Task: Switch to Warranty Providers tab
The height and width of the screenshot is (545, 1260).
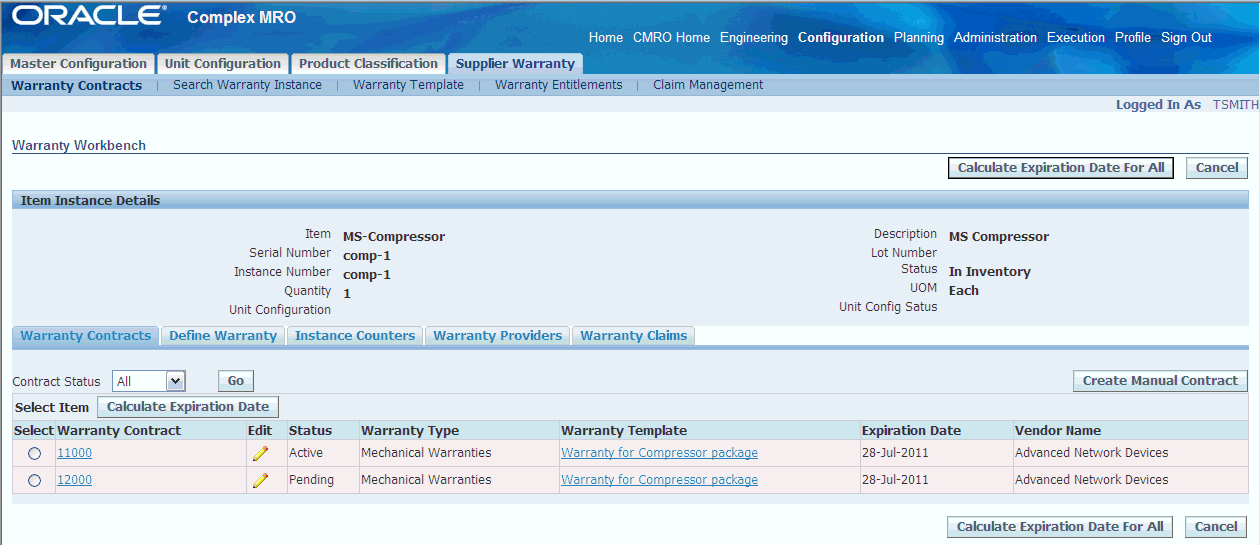Action: (x=498, y=336)
